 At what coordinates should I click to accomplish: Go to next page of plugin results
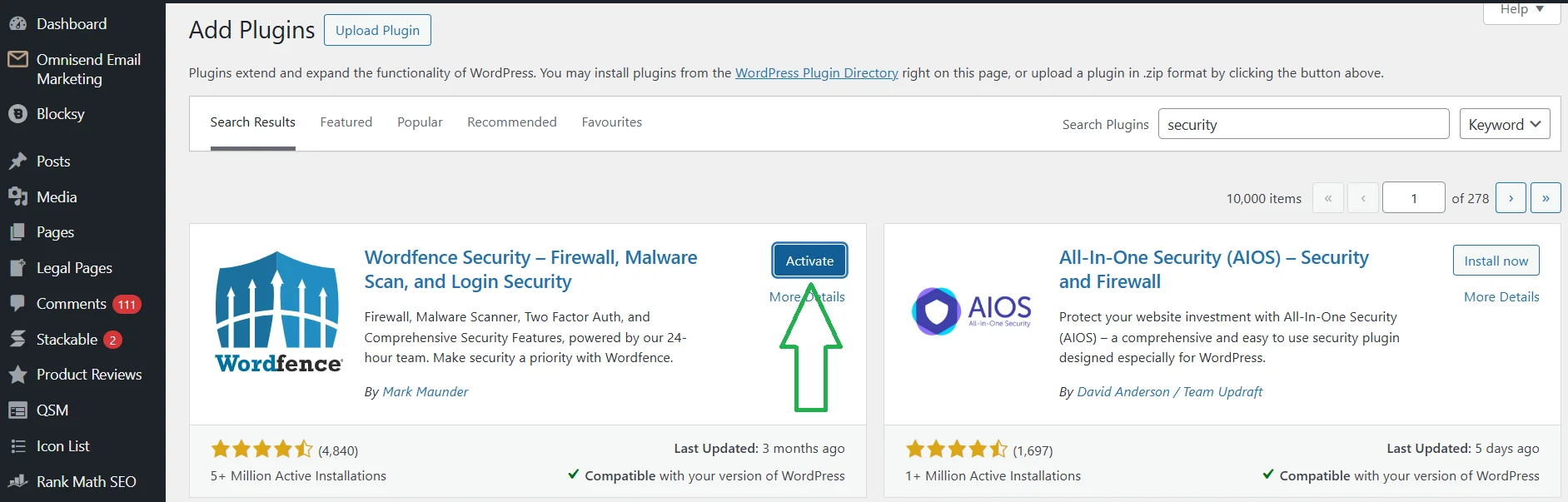pyautogui.click(x=1511, y=198)
